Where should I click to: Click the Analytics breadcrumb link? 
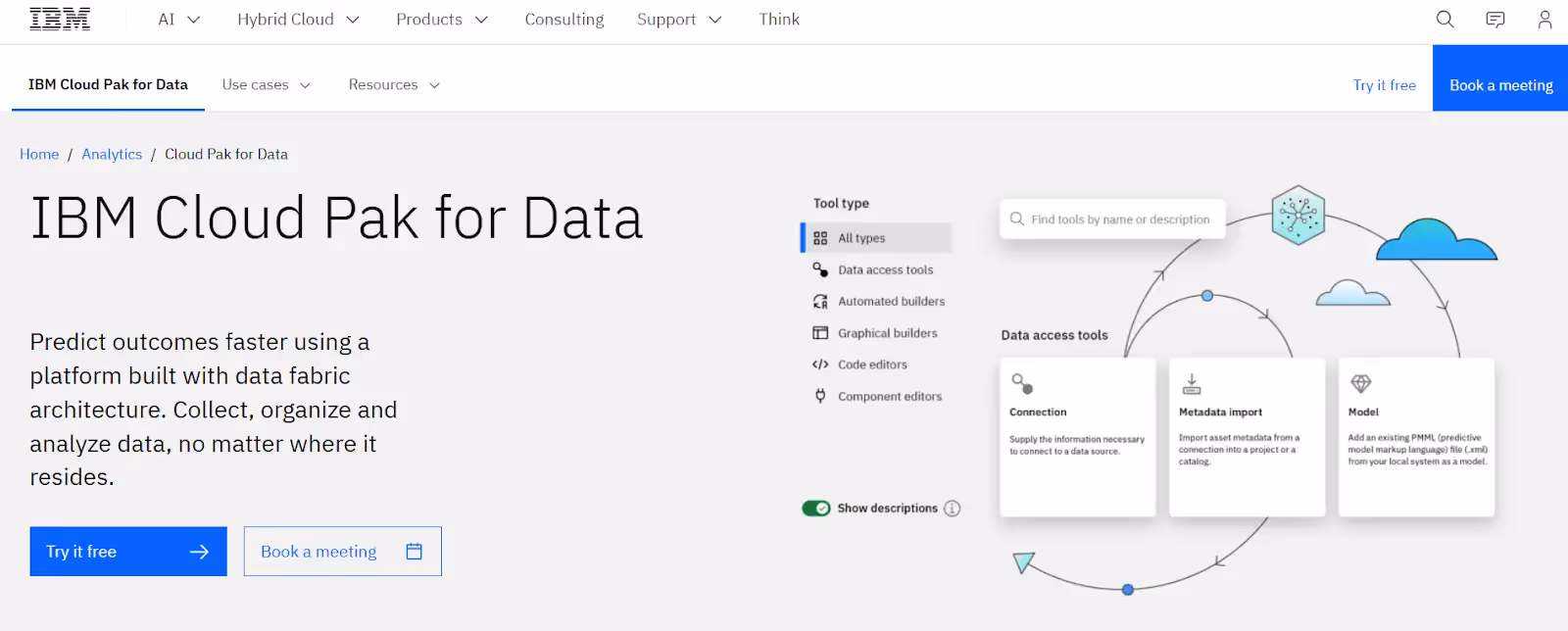coord(112,154)
